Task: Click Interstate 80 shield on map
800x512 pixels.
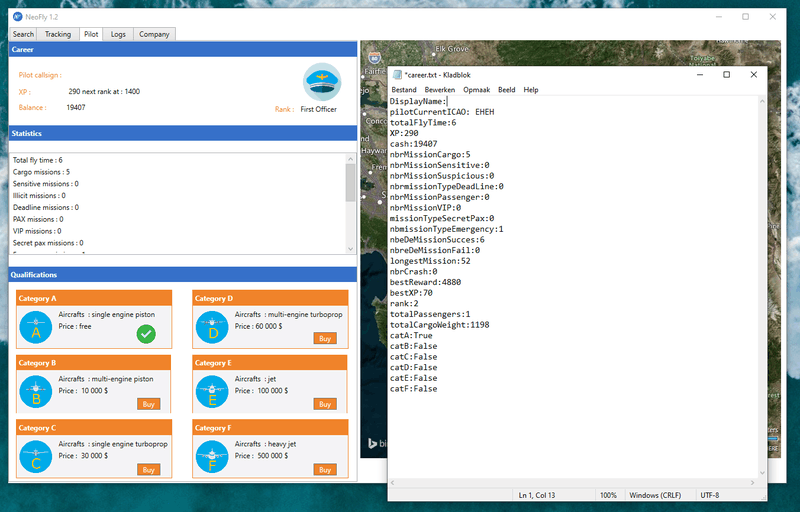Action: pos(374,57)
